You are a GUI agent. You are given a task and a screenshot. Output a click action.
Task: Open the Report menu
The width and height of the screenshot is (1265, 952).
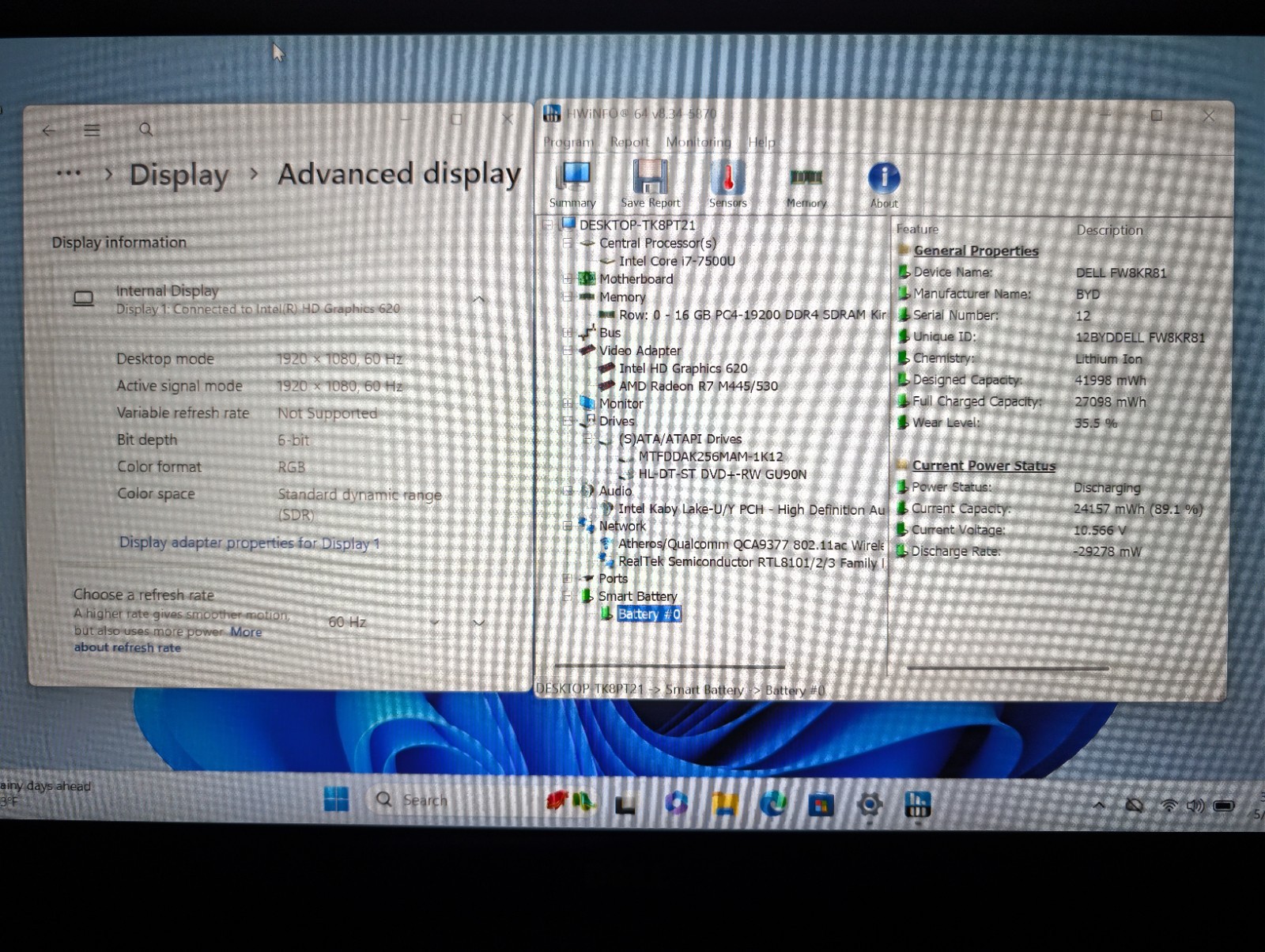(x=629, y=142)
